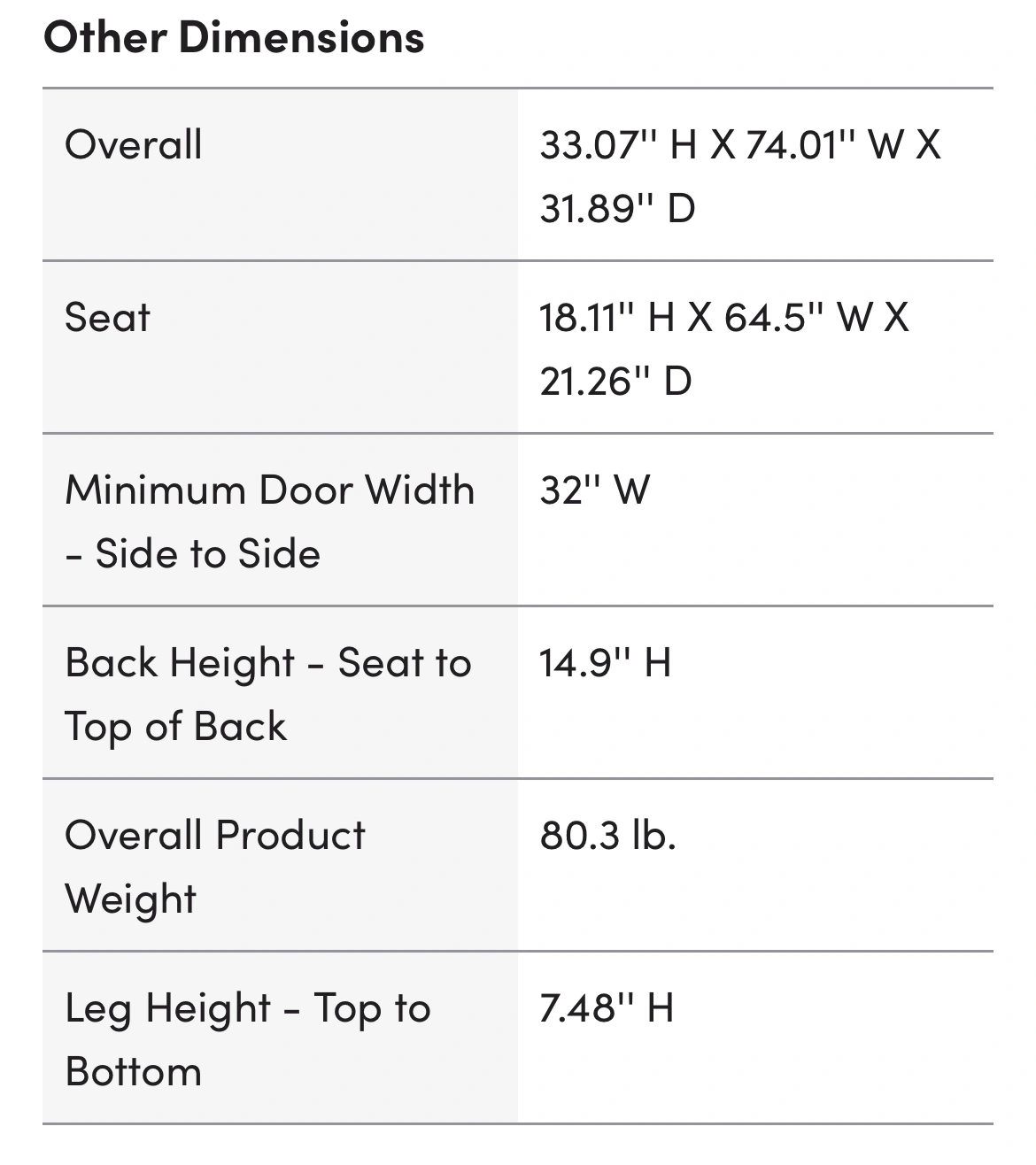Click the 31.89" D overall depth value
The width and height of the screenshot is (1036, 1165).
pos(617,209)
